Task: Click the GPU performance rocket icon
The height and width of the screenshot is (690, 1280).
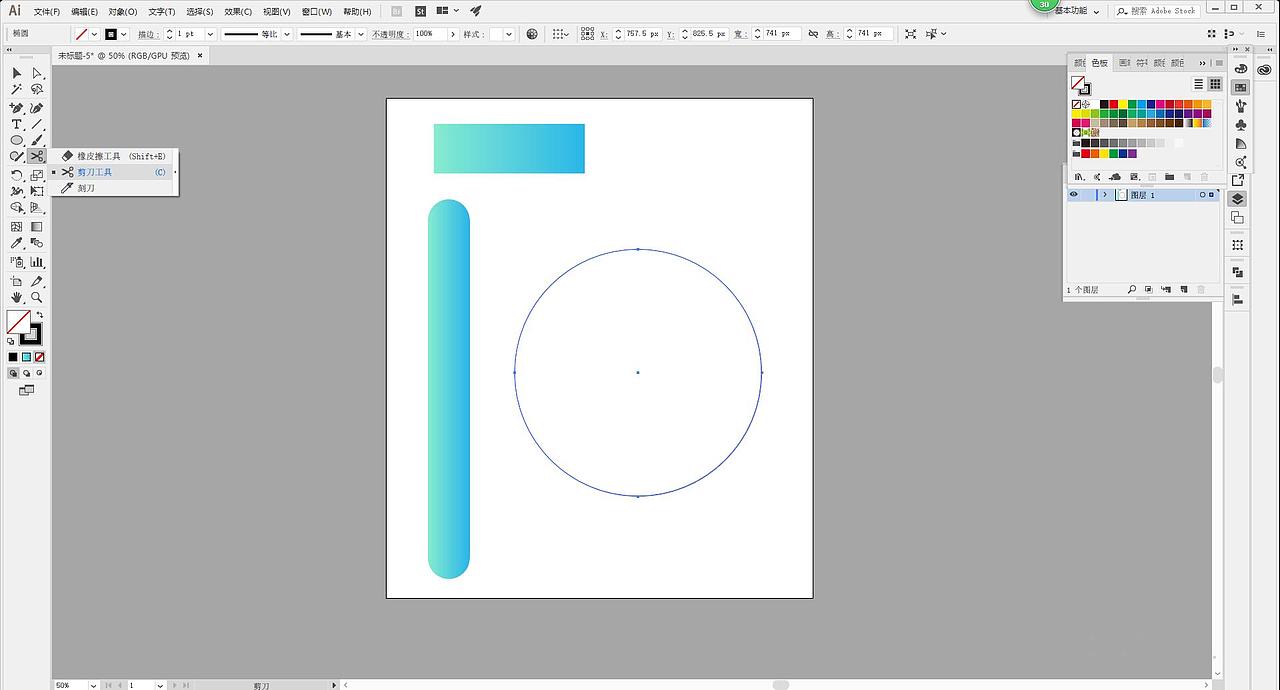Action: [475, 11]
